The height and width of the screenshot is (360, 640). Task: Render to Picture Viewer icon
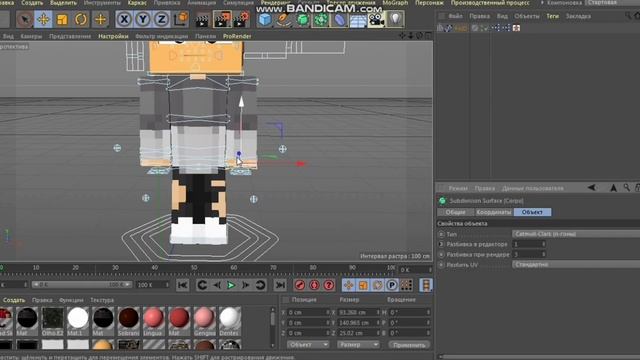(222, 19)
